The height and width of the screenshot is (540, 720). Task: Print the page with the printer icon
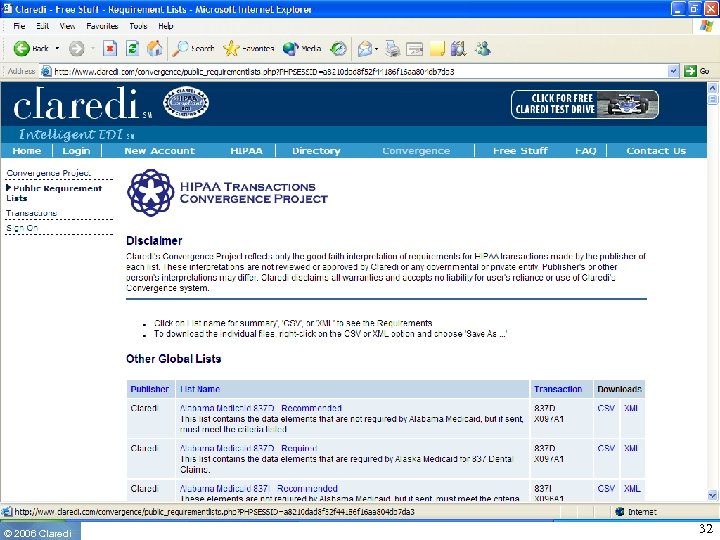[393, 48]
